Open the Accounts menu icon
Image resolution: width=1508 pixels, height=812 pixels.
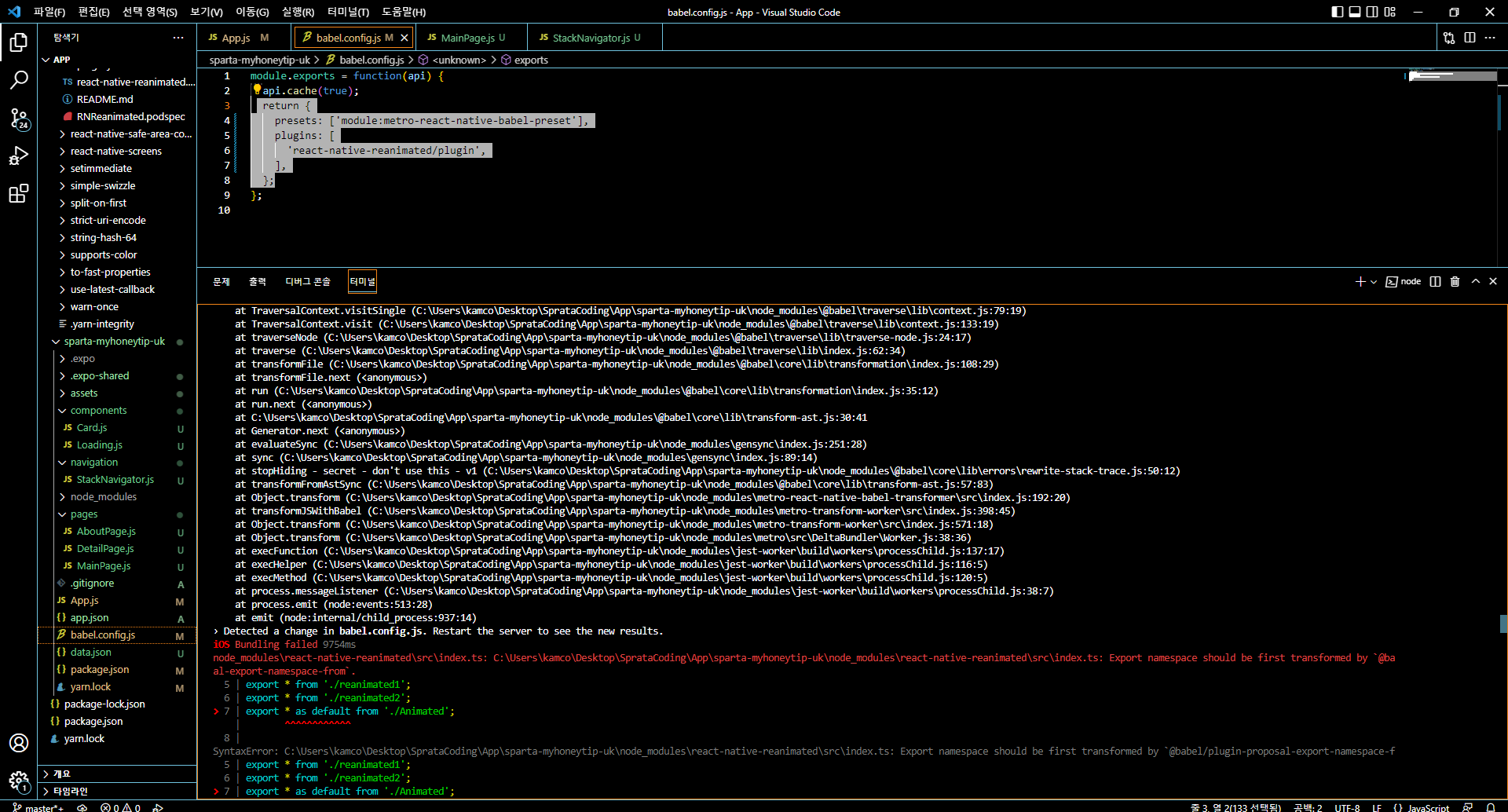click(x=19, y=743)
